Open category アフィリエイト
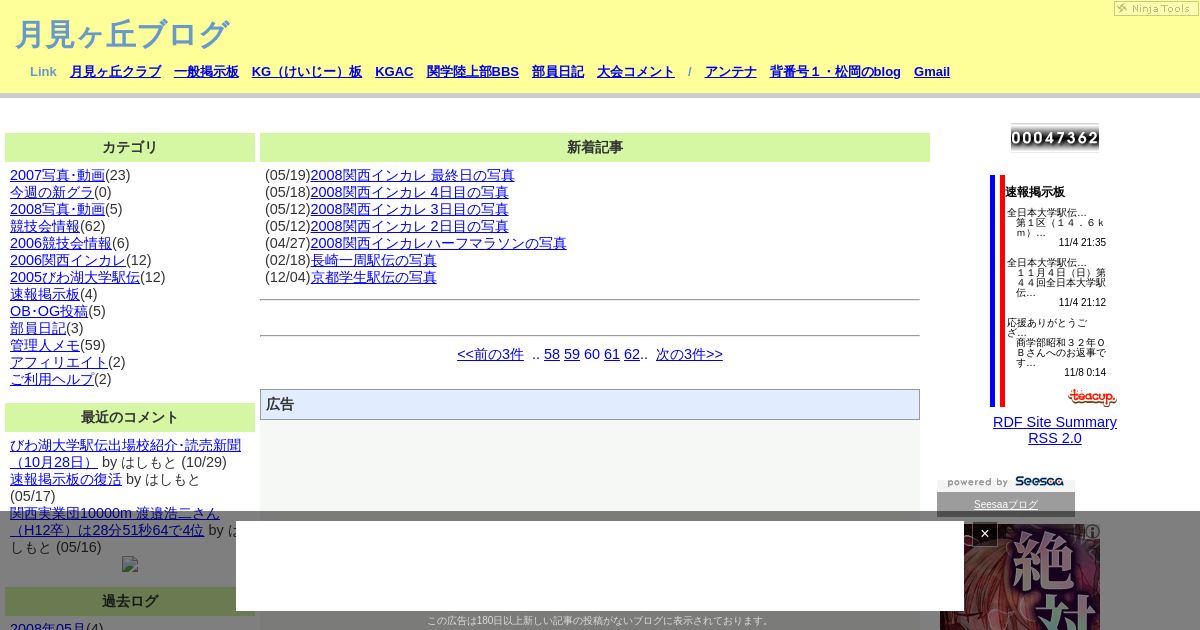Screen dimensions: 1200x630 coord(59,362)
